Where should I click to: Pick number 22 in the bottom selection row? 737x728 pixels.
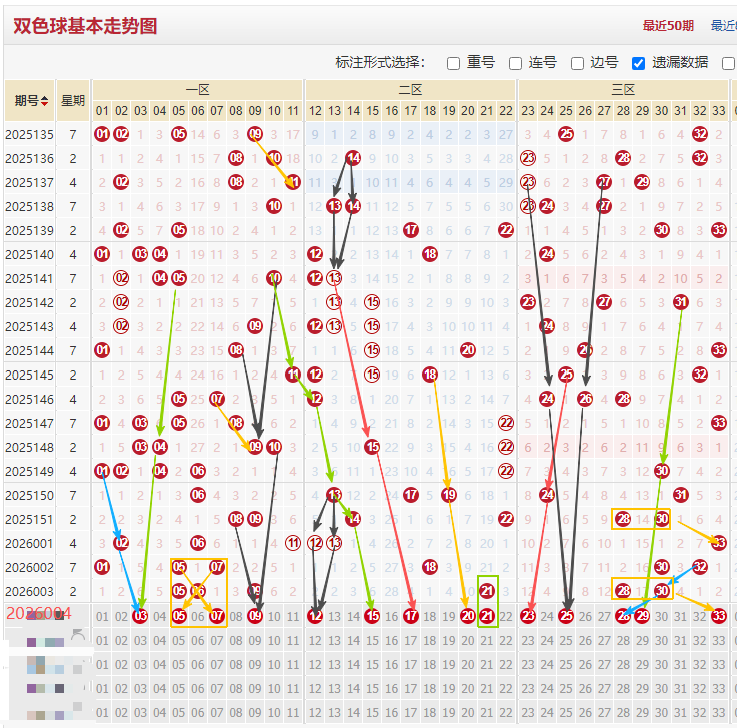pyautogui.click(x=506, y=712)
